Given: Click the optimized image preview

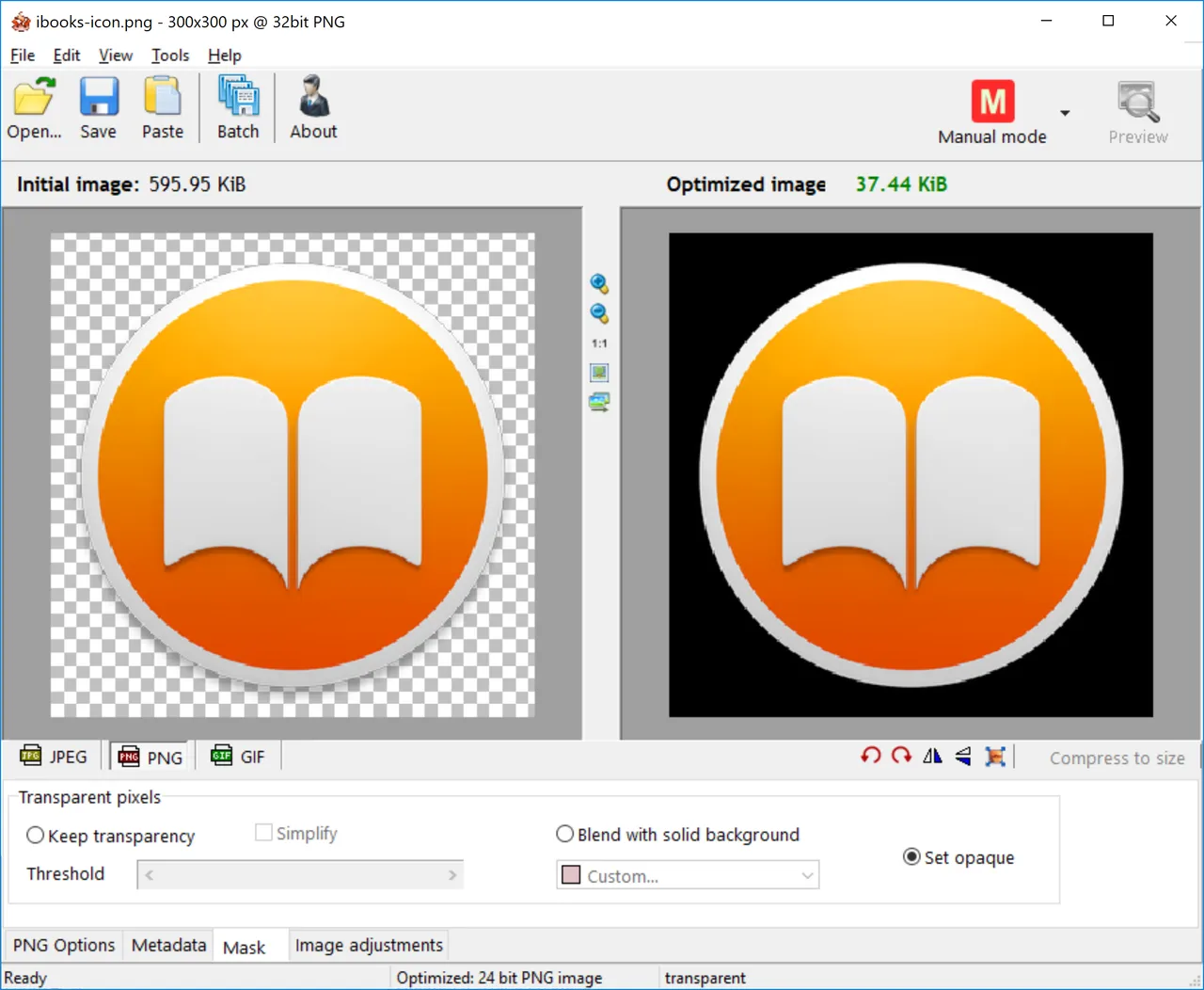Looking at the screenshot, I should 911,475.
